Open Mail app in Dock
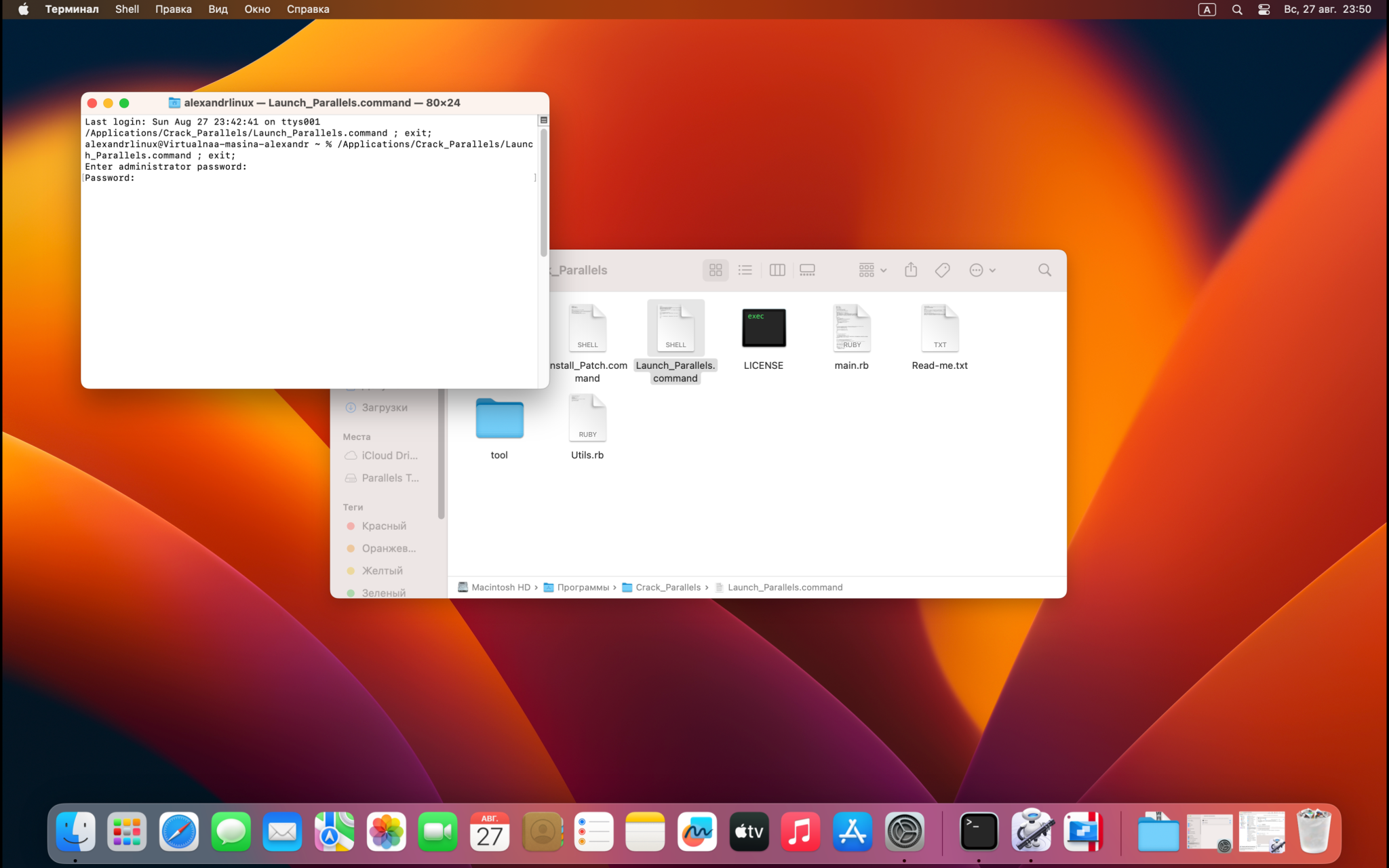 (x=282, y=831)
